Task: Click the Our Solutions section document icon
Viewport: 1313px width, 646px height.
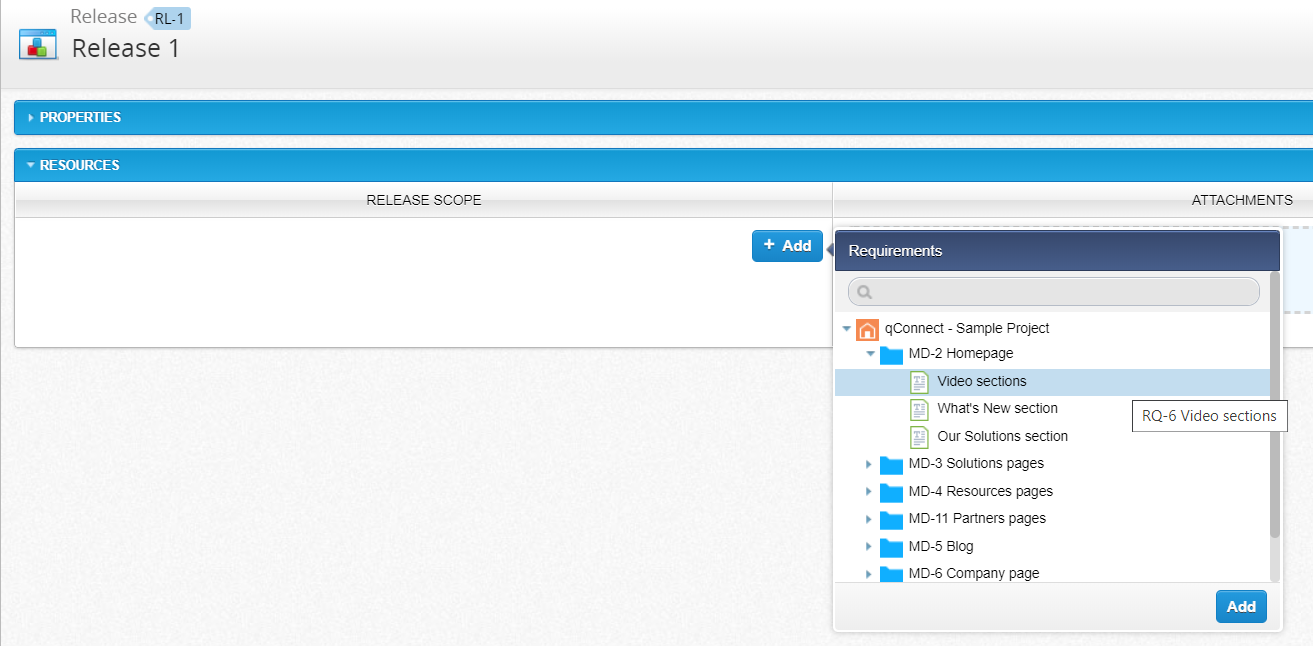Action: coord(919,437)
